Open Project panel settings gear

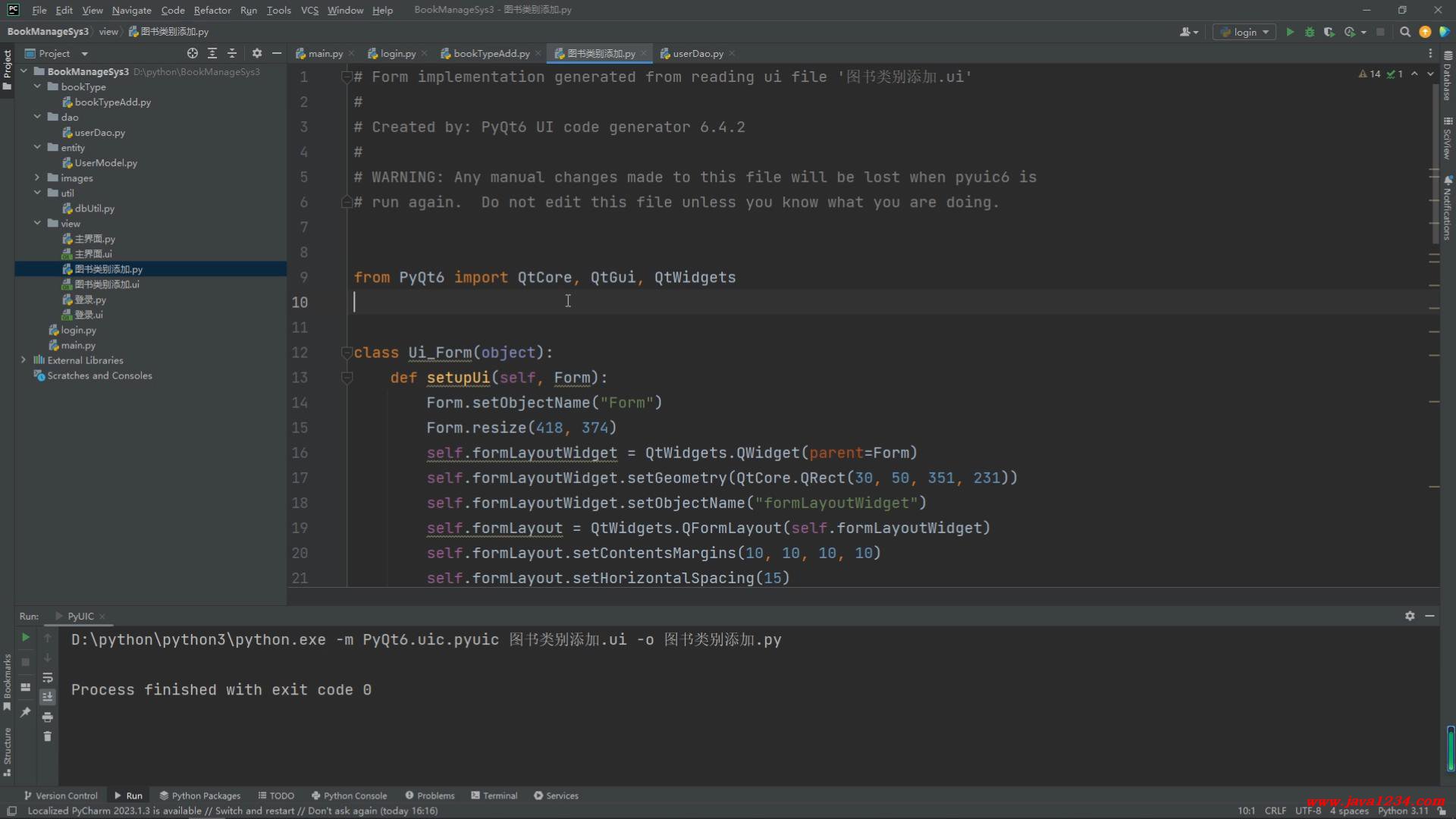click(x=257, y=53)
